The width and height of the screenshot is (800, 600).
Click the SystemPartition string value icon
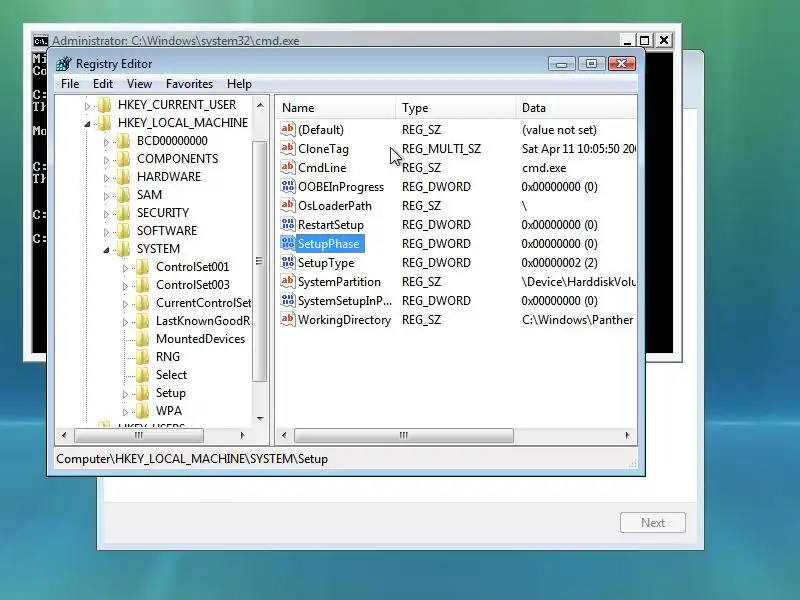coord(288,282)
